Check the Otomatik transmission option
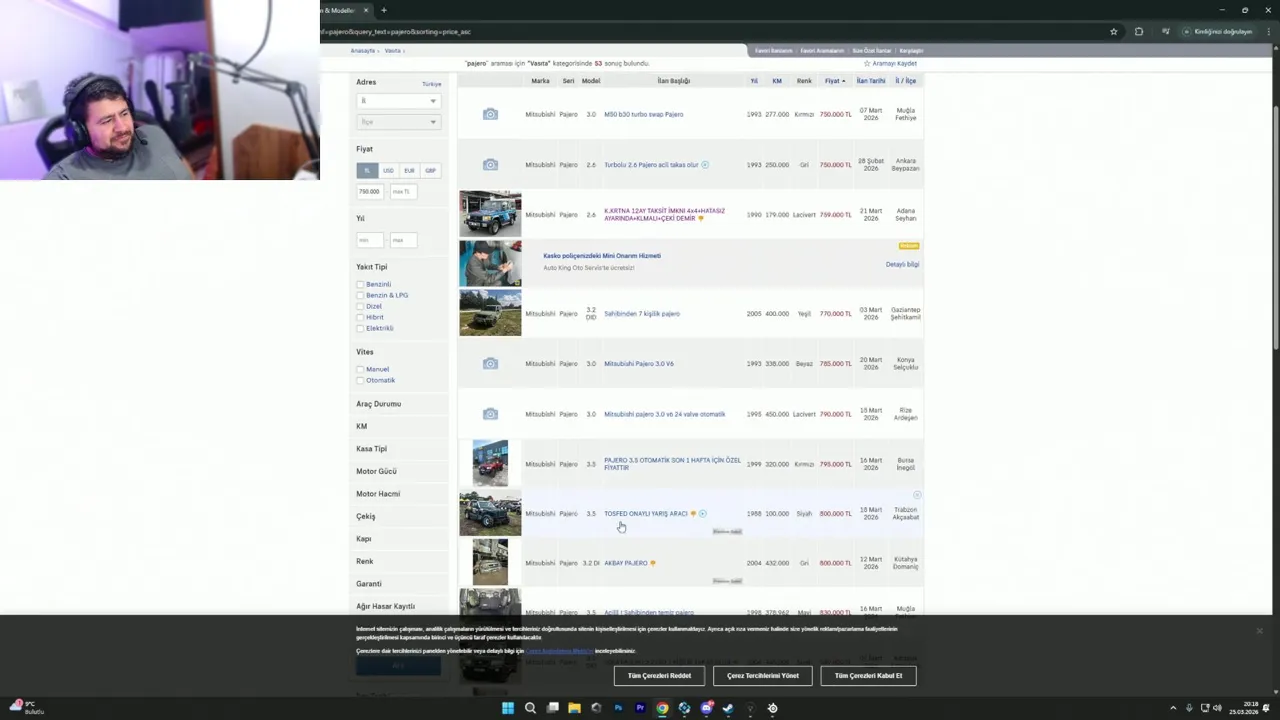Screen dimensions: 1280x720 [x=360, y=380]
